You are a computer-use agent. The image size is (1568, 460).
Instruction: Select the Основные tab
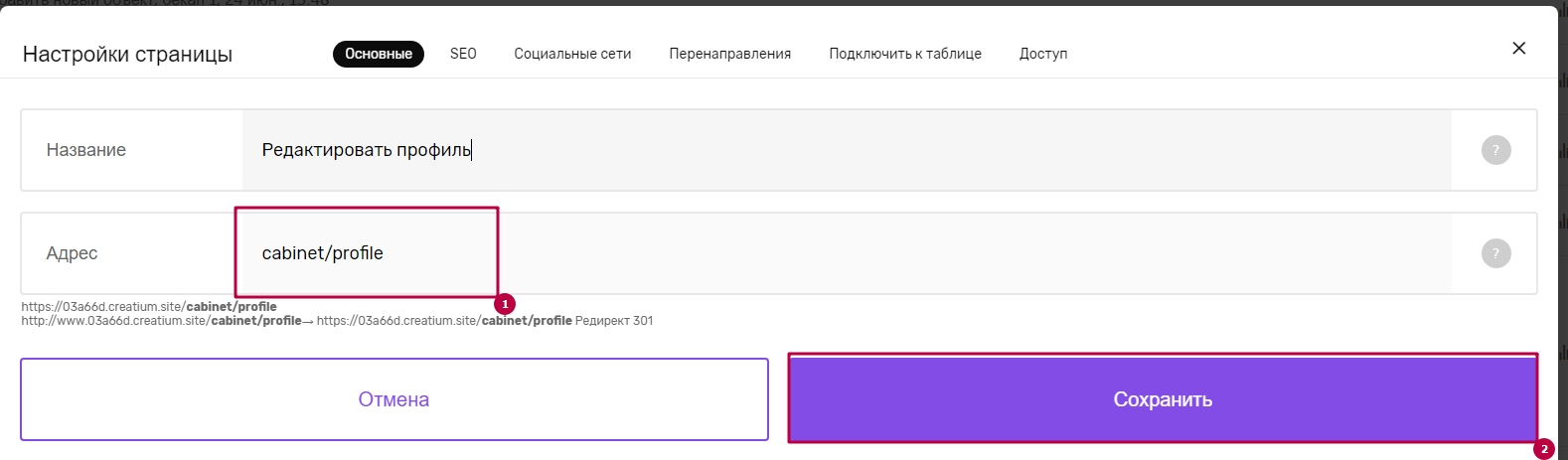point(379,54)
